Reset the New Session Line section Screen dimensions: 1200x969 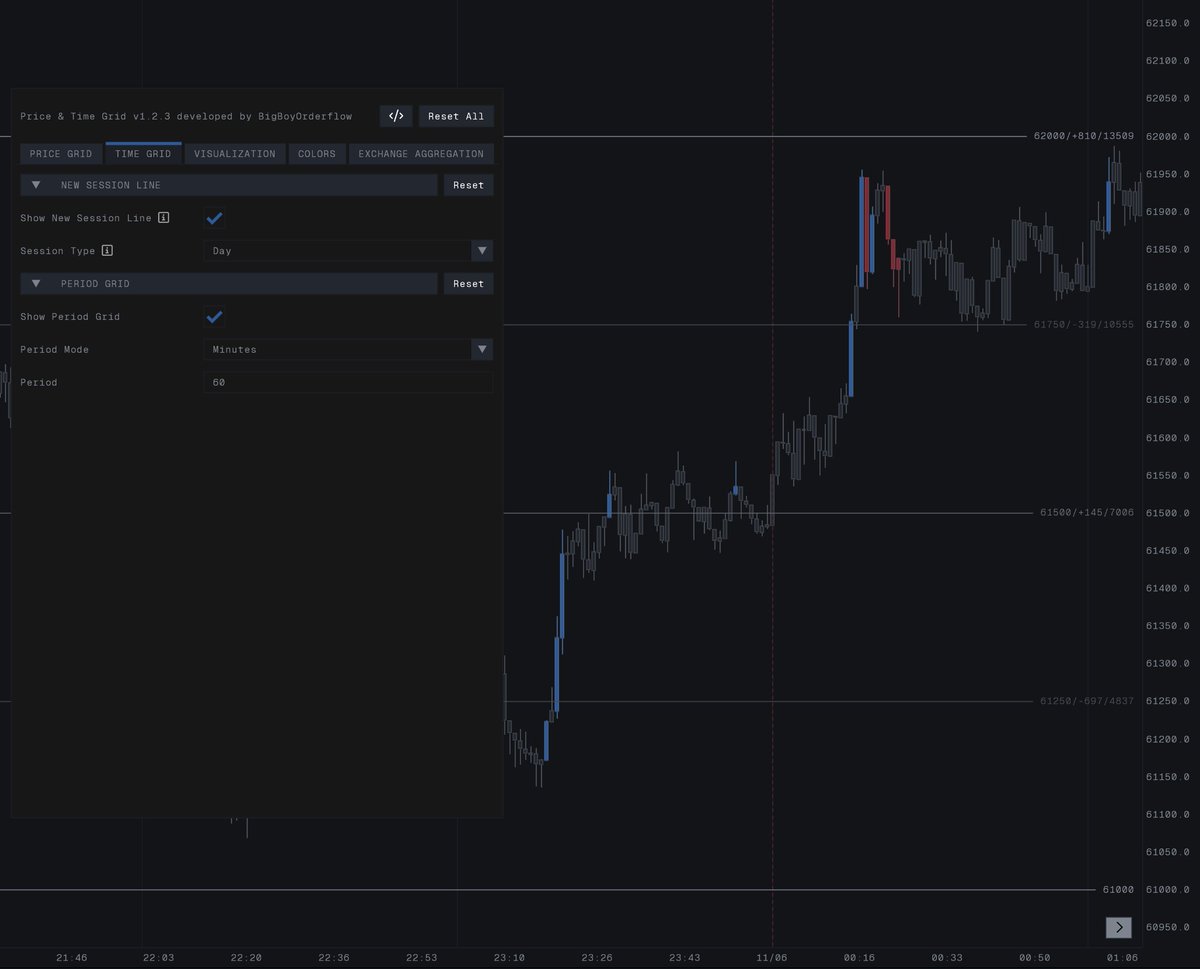click(468, 185)
